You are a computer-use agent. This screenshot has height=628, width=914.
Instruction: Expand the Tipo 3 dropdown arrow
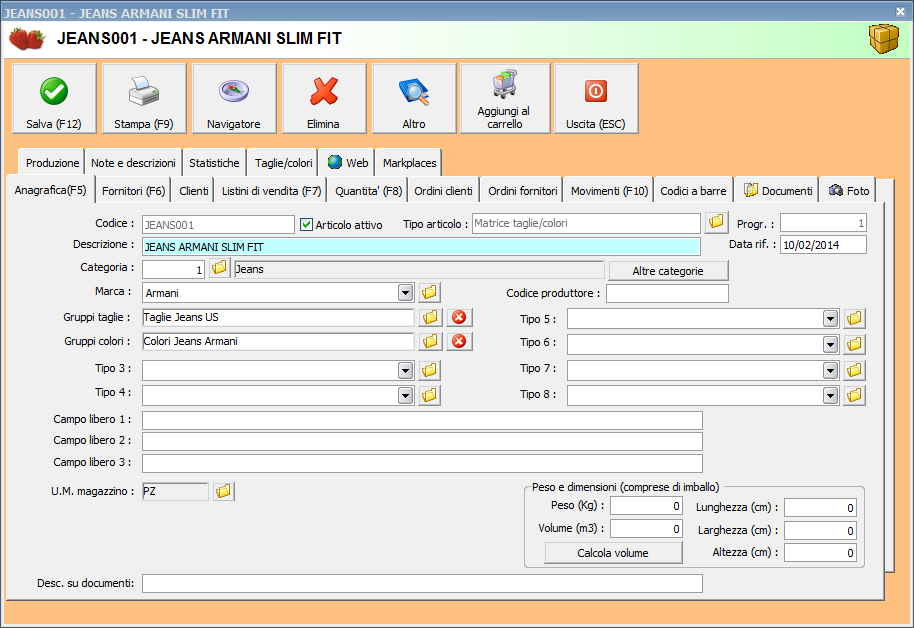coord(406,370)
